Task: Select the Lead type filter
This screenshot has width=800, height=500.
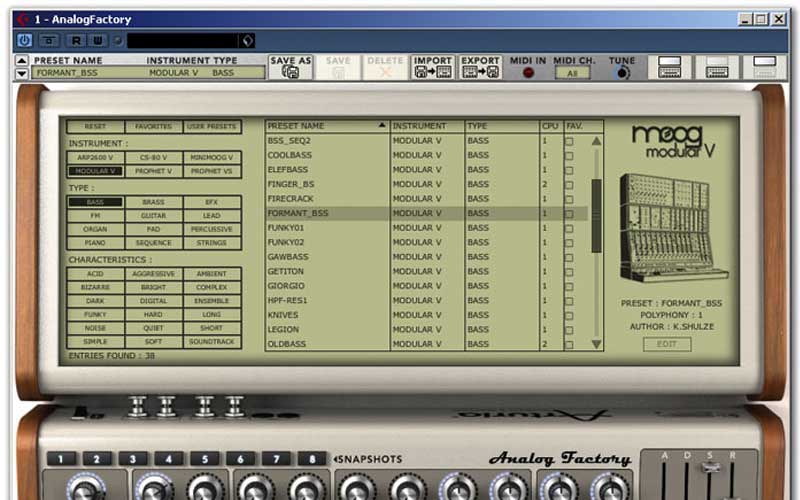Action: (212, 216)
